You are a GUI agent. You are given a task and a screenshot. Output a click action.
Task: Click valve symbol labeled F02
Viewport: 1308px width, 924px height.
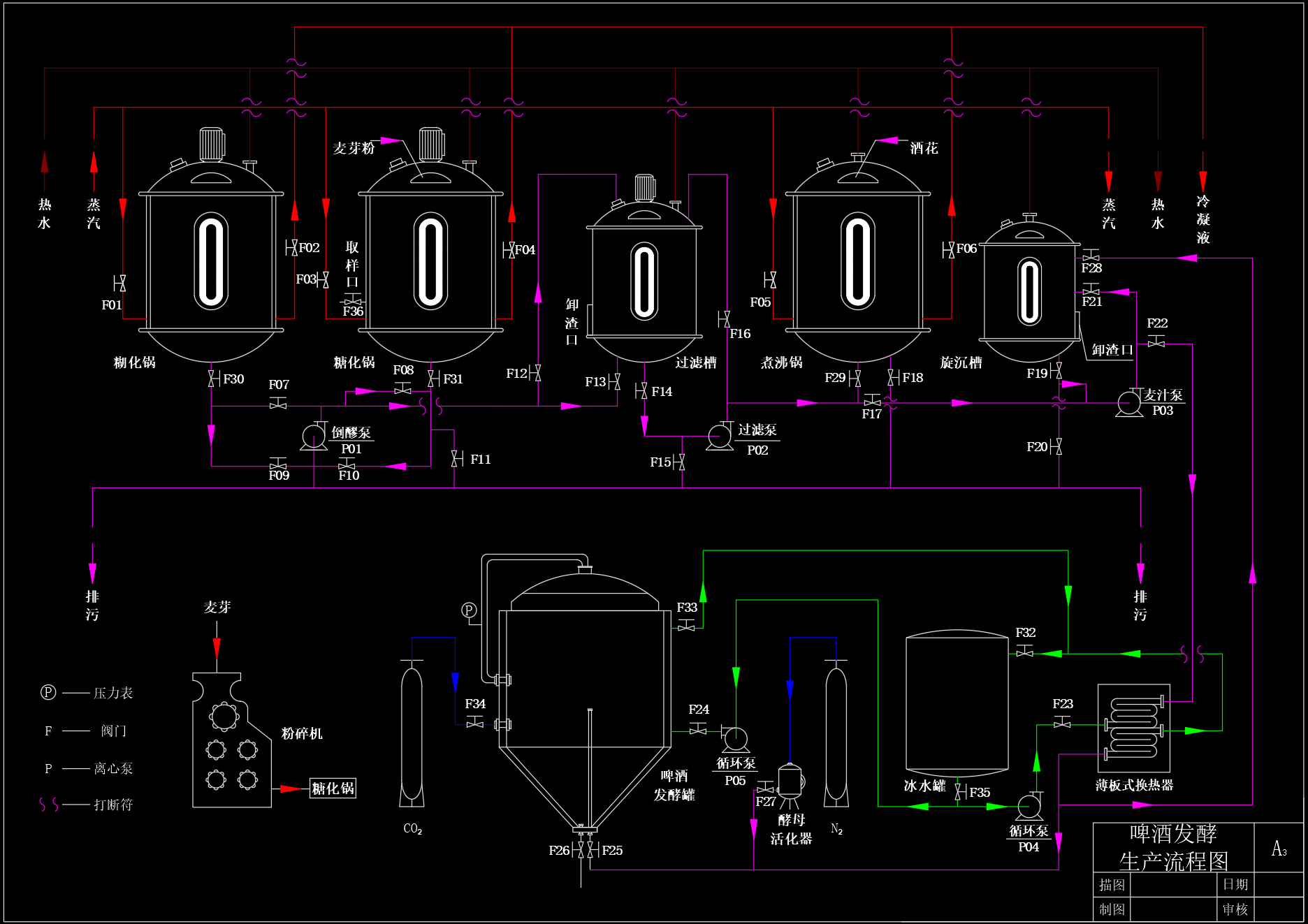292,248
